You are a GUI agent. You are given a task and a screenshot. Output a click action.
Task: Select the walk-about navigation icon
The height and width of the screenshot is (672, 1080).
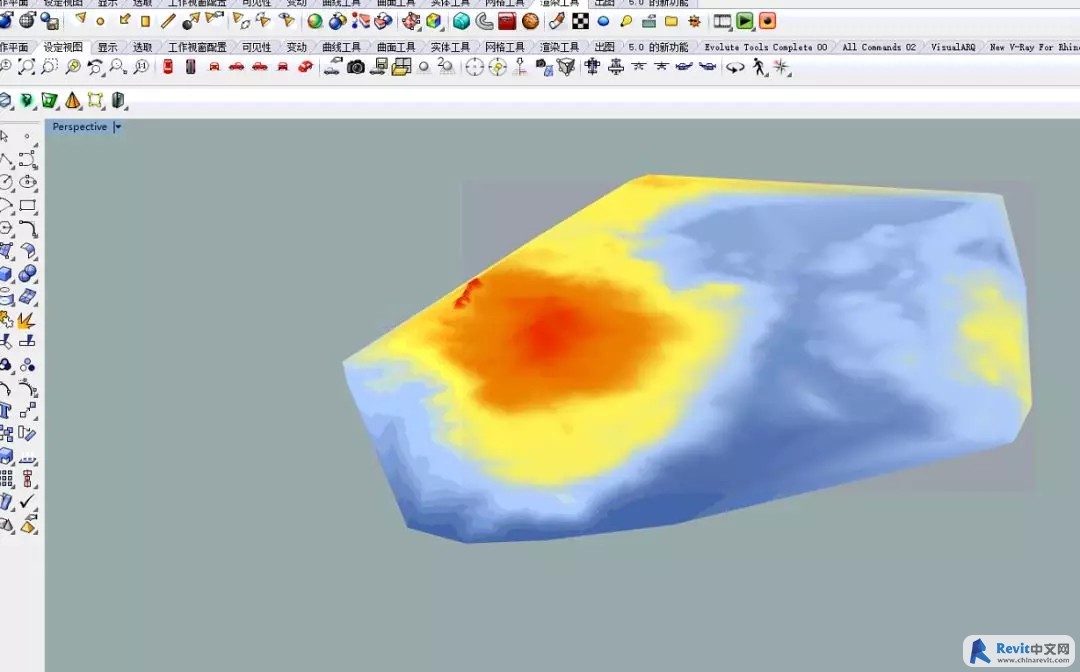tap(760, 67)
